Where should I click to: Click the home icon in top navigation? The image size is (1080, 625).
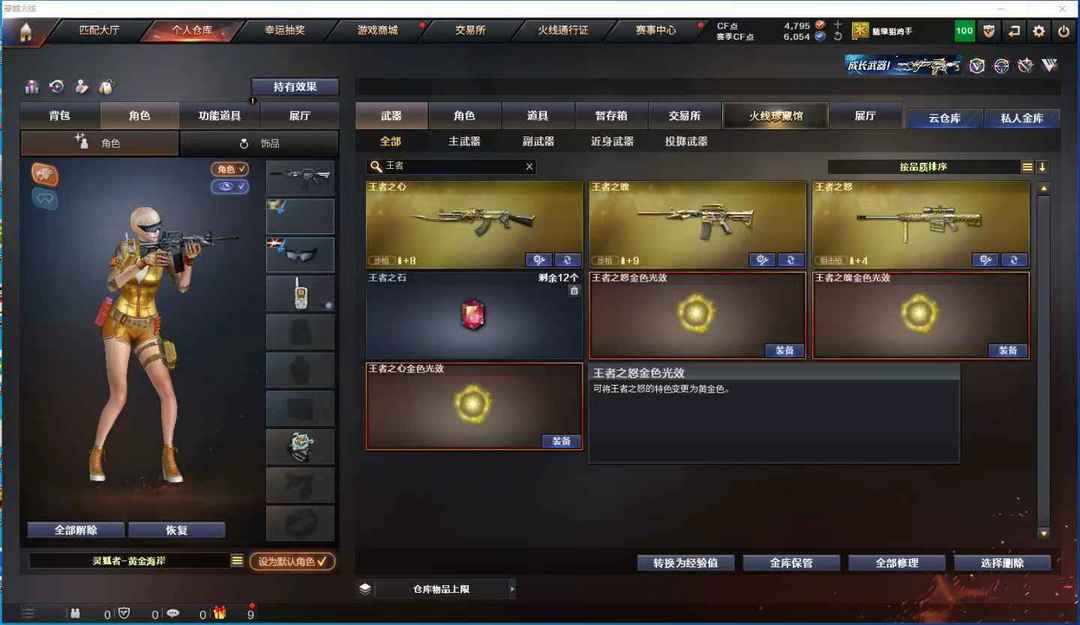(25, 32)
